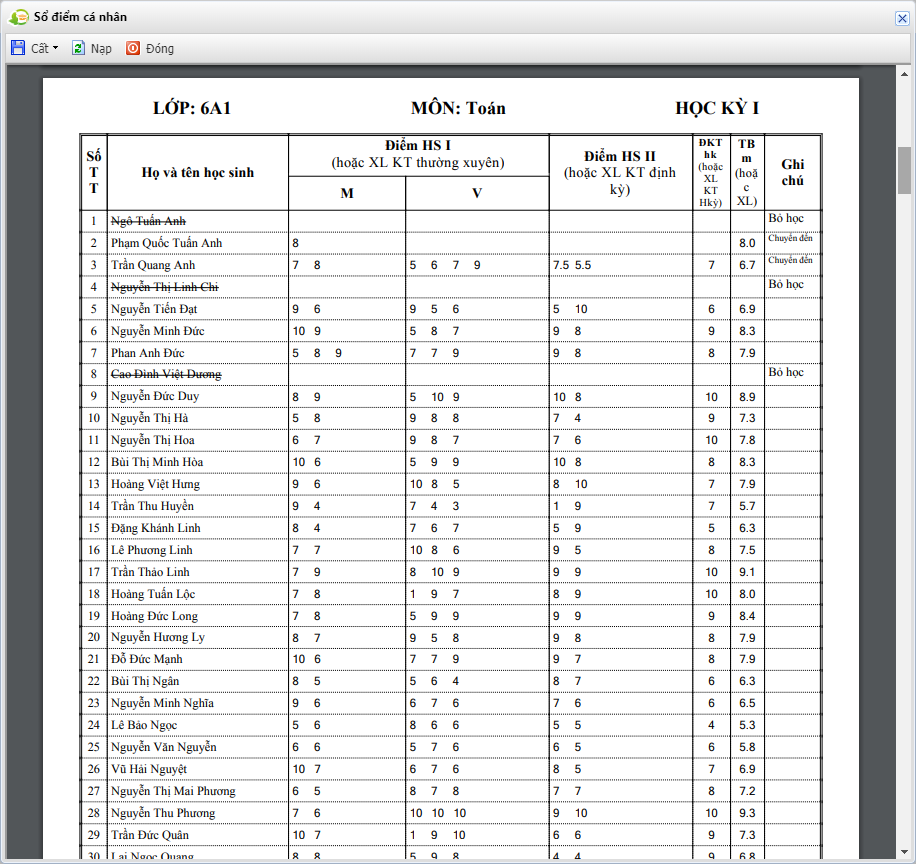Click the struck-through name Ngô Tuấn Anh
Image resolution: width=916 pixels, height=864 pixels.
pos(148,221)
